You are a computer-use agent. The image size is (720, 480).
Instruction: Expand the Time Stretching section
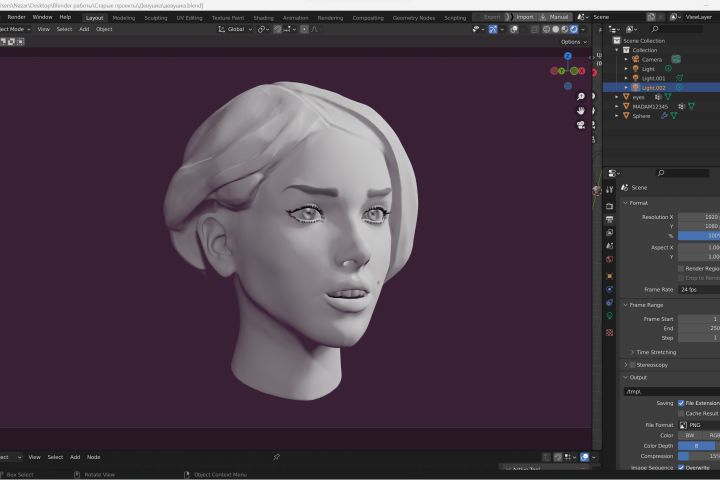point(655,352)
